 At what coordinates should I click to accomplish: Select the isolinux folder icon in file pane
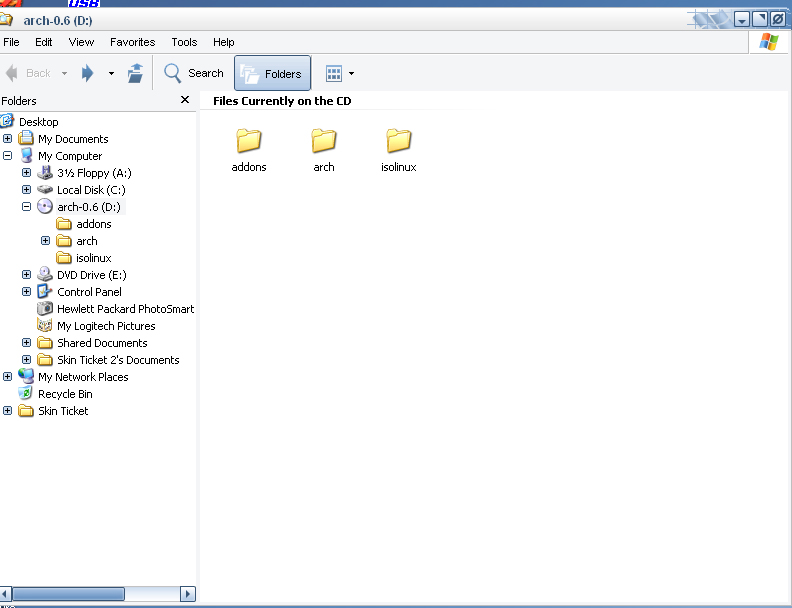pyautogui.click(x=399, y=141)
